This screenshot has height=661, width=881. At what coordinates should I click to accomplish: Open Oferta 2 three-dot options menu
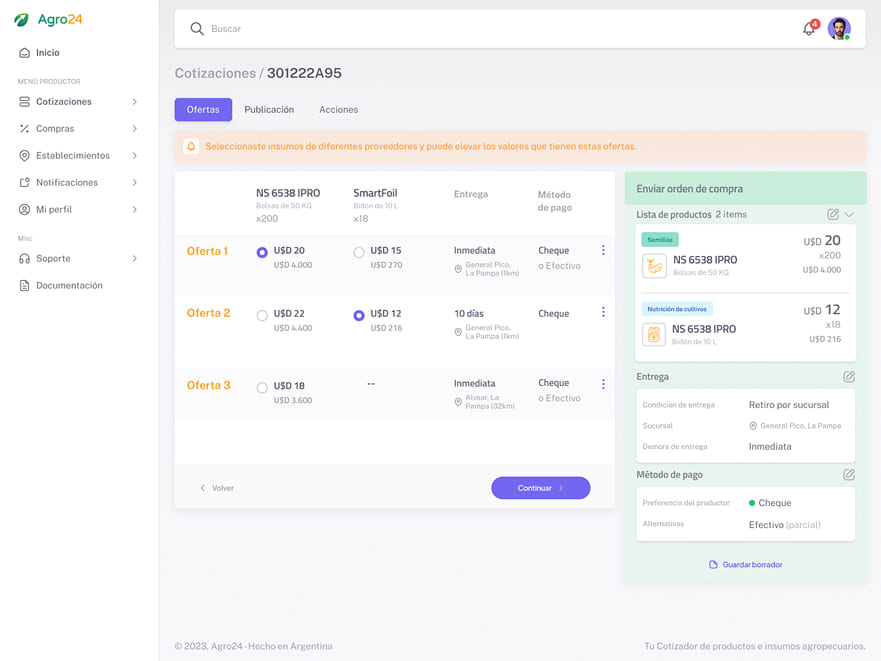pos(603,312)
